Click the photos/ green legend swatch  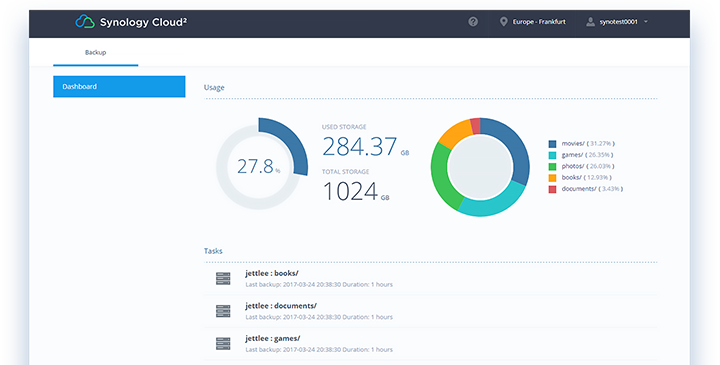pyautogui.click(x=552, y=166)
